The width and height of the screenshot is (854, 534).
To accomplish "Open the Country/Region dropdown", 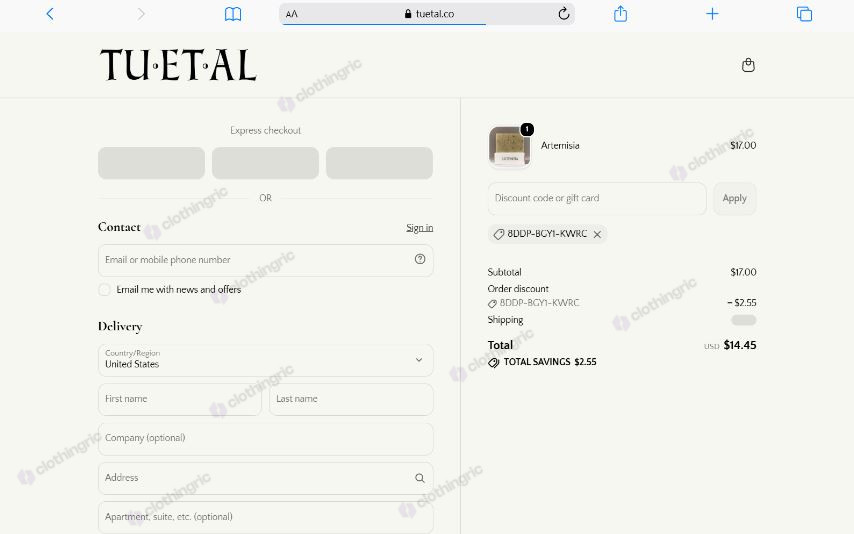I will [x=266, y=360].
